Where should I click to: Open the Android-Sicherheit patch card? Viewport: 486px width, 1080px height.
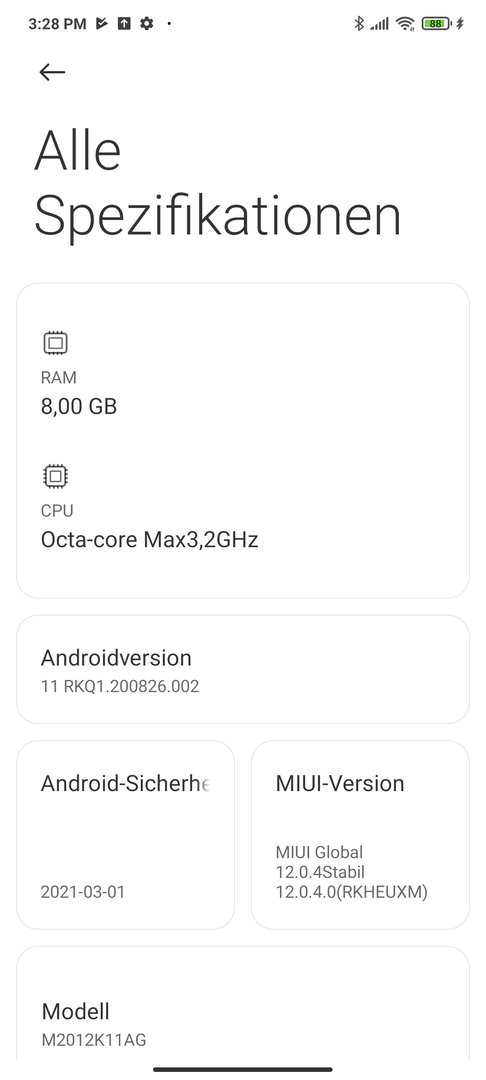tap(125, 835)
